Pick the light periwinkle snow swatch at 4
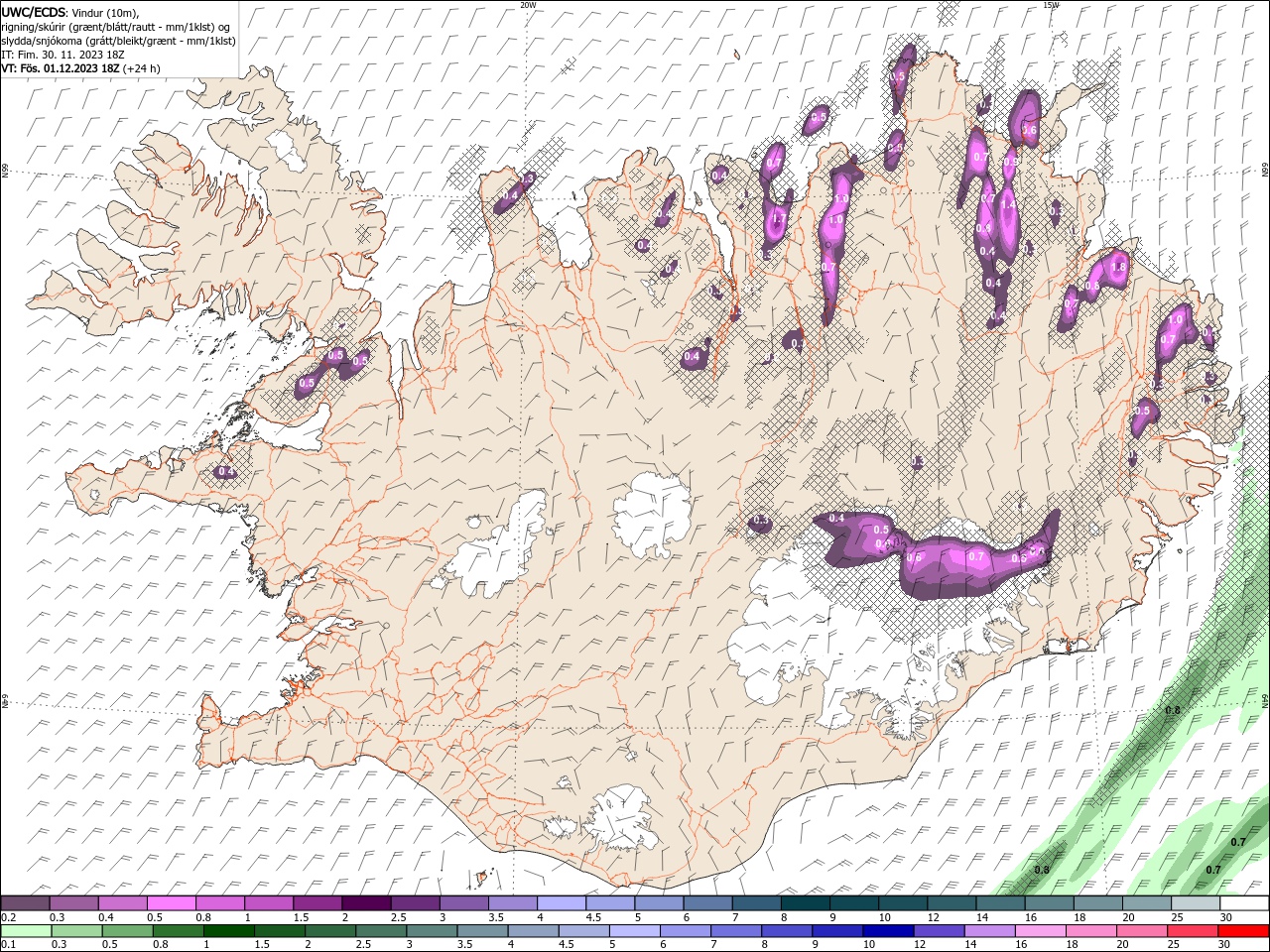Screen dimensions: 1270x952 [x=562, y=903]
